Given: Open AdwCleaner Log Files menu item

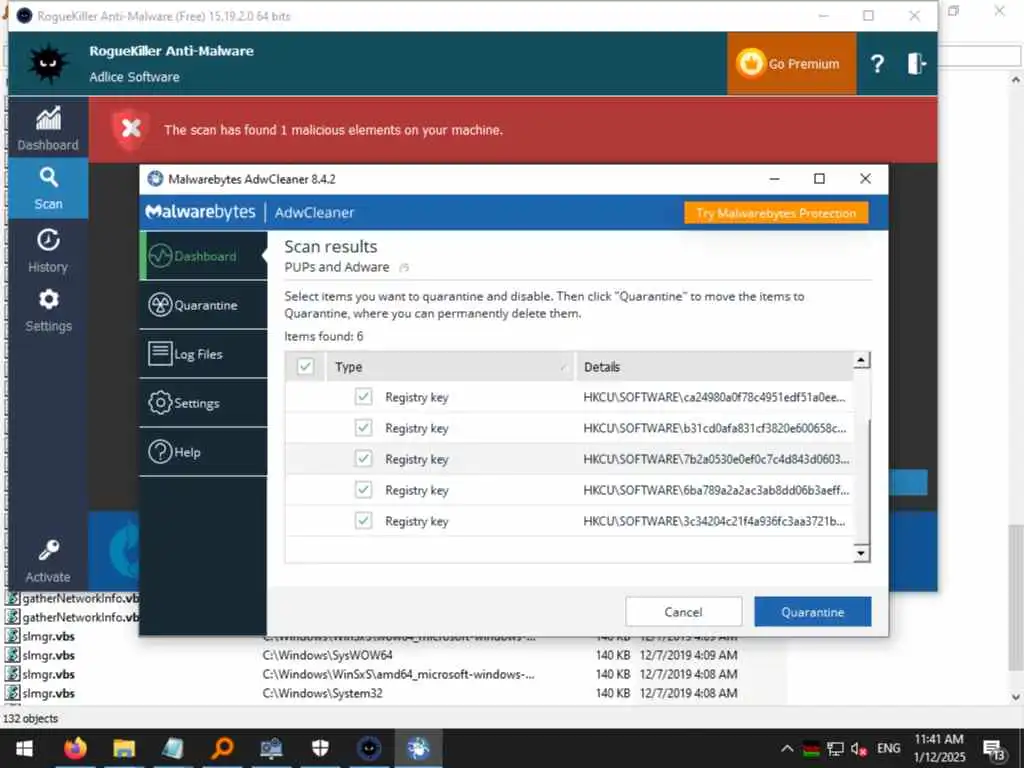Looking at the screenshot, I should (203, 354).
